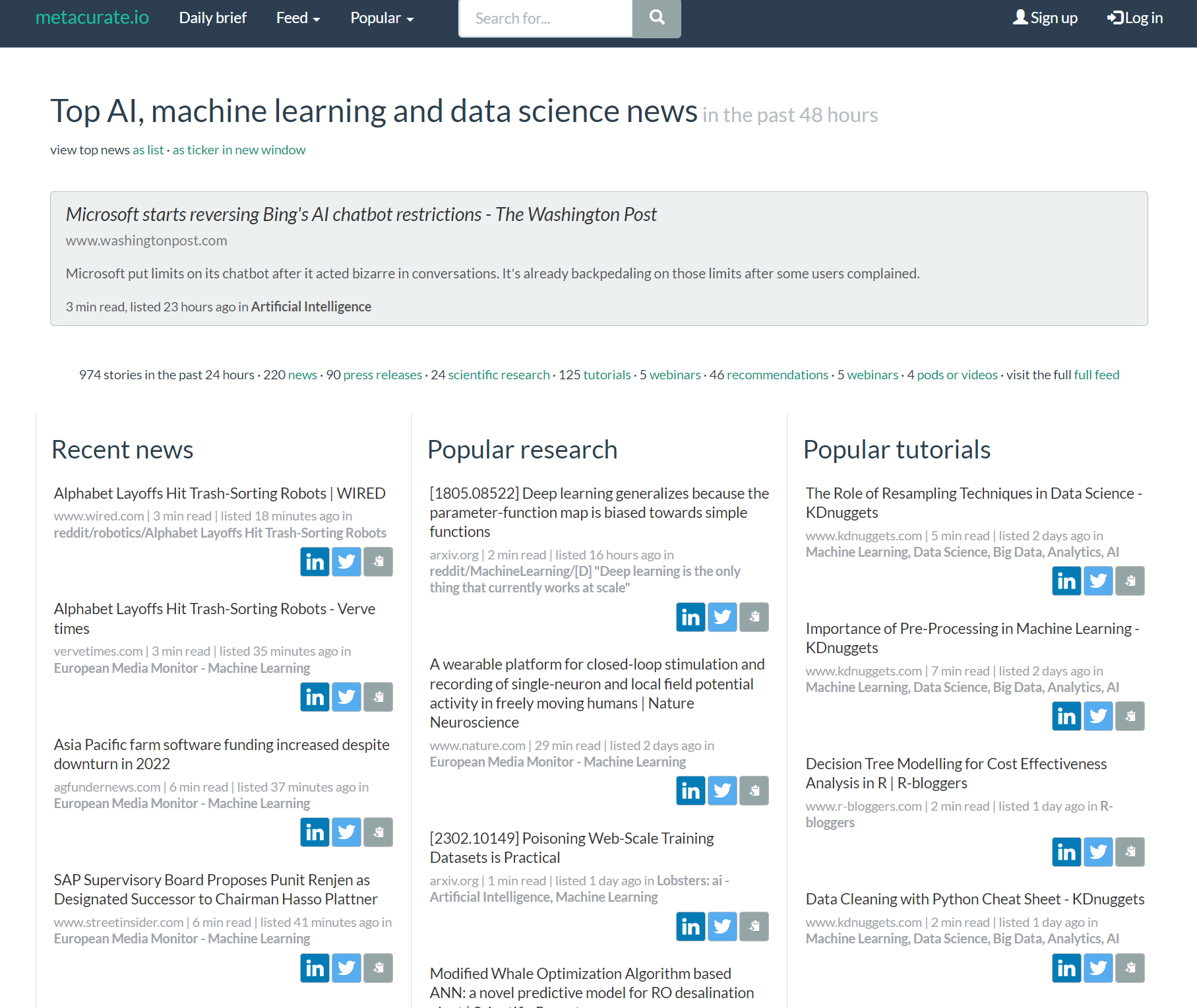Open The Role of Resampling Techniques tutorial

973,503
